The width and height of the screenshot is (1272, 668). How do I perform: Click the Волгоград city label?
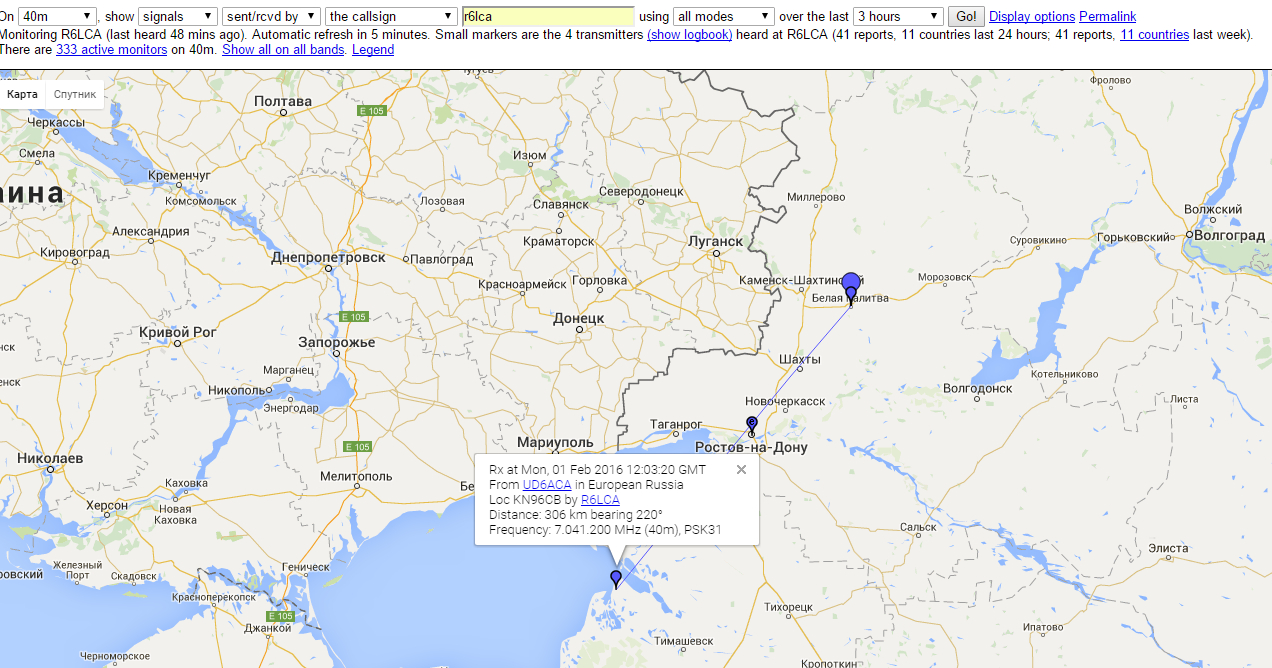pos(1229,236)
